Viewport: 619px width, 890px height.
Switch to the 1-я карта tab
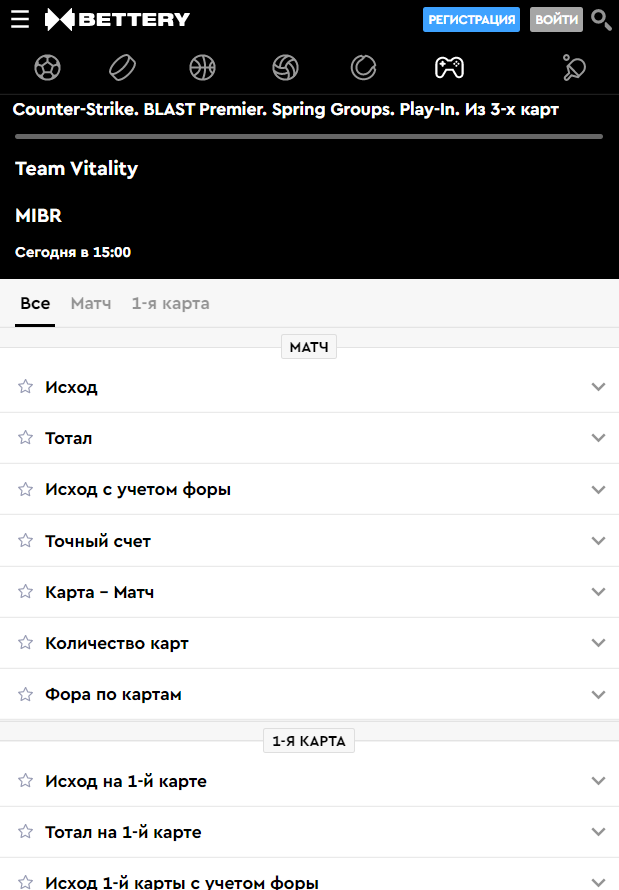(x=170, y=303)
